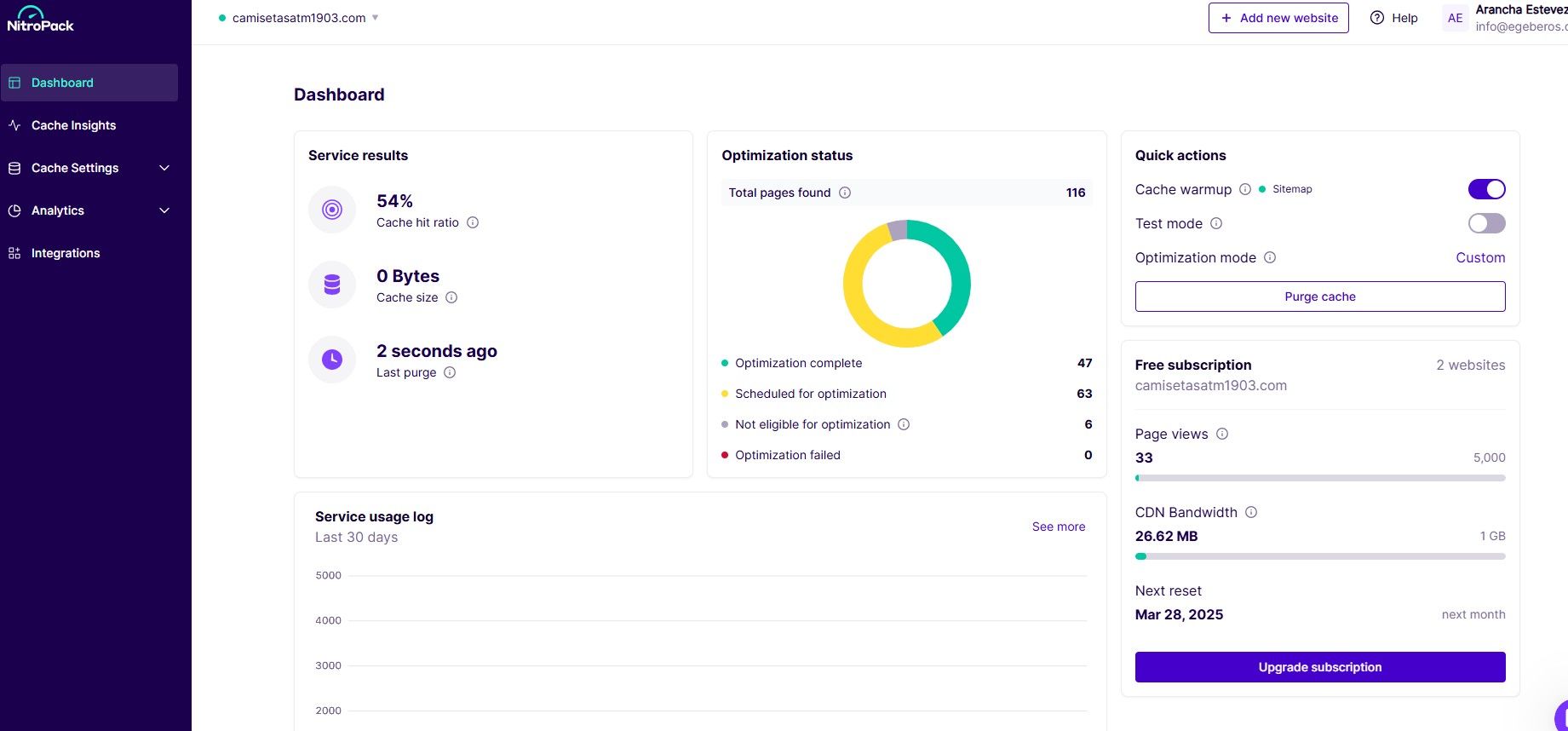Open Cache Settings in the sidebar
Image resolution: width=1568 pixels, height=731 pixels.
[x=89, y=168]
